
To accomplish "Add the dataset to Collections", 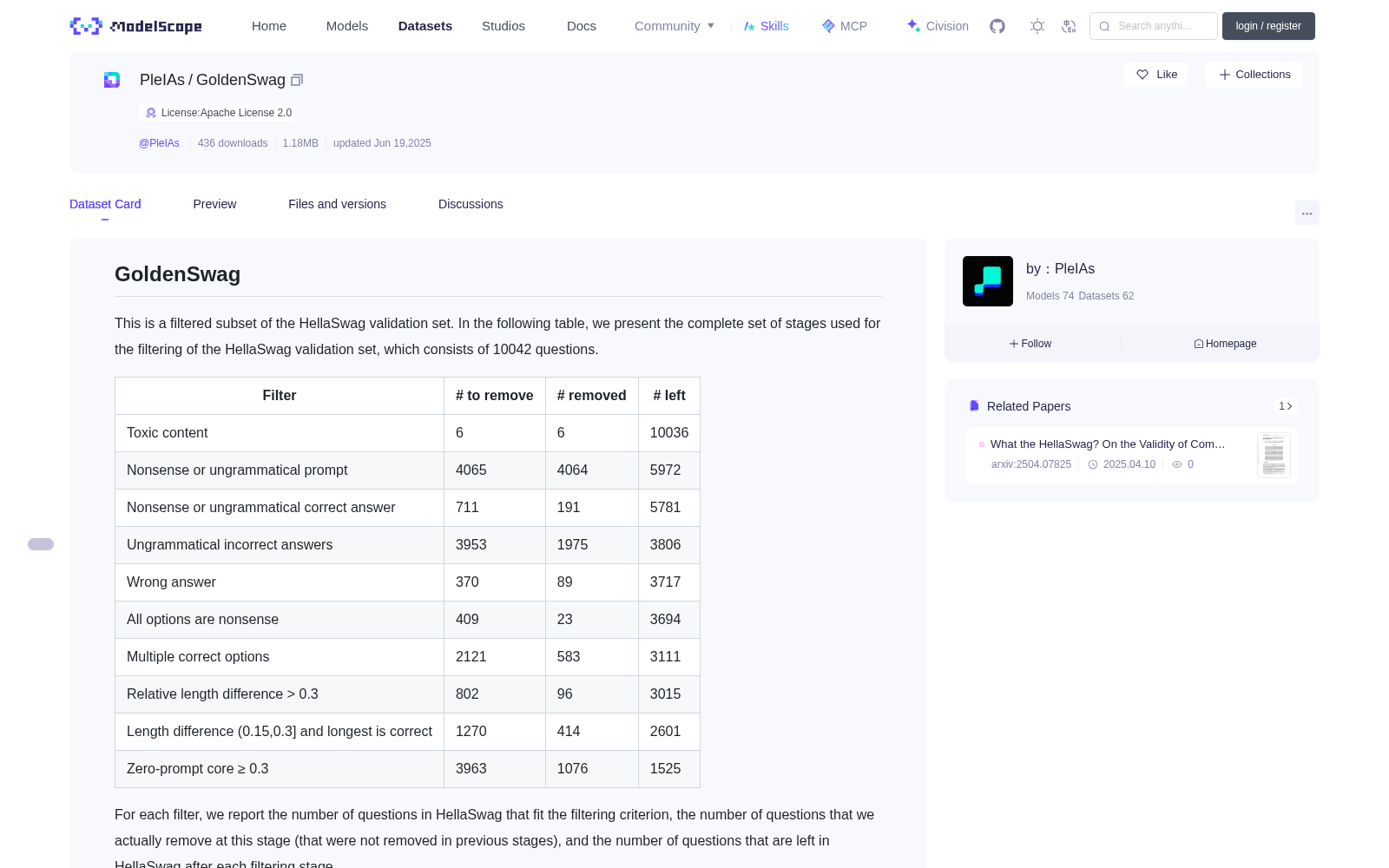I will (1254, 75).
